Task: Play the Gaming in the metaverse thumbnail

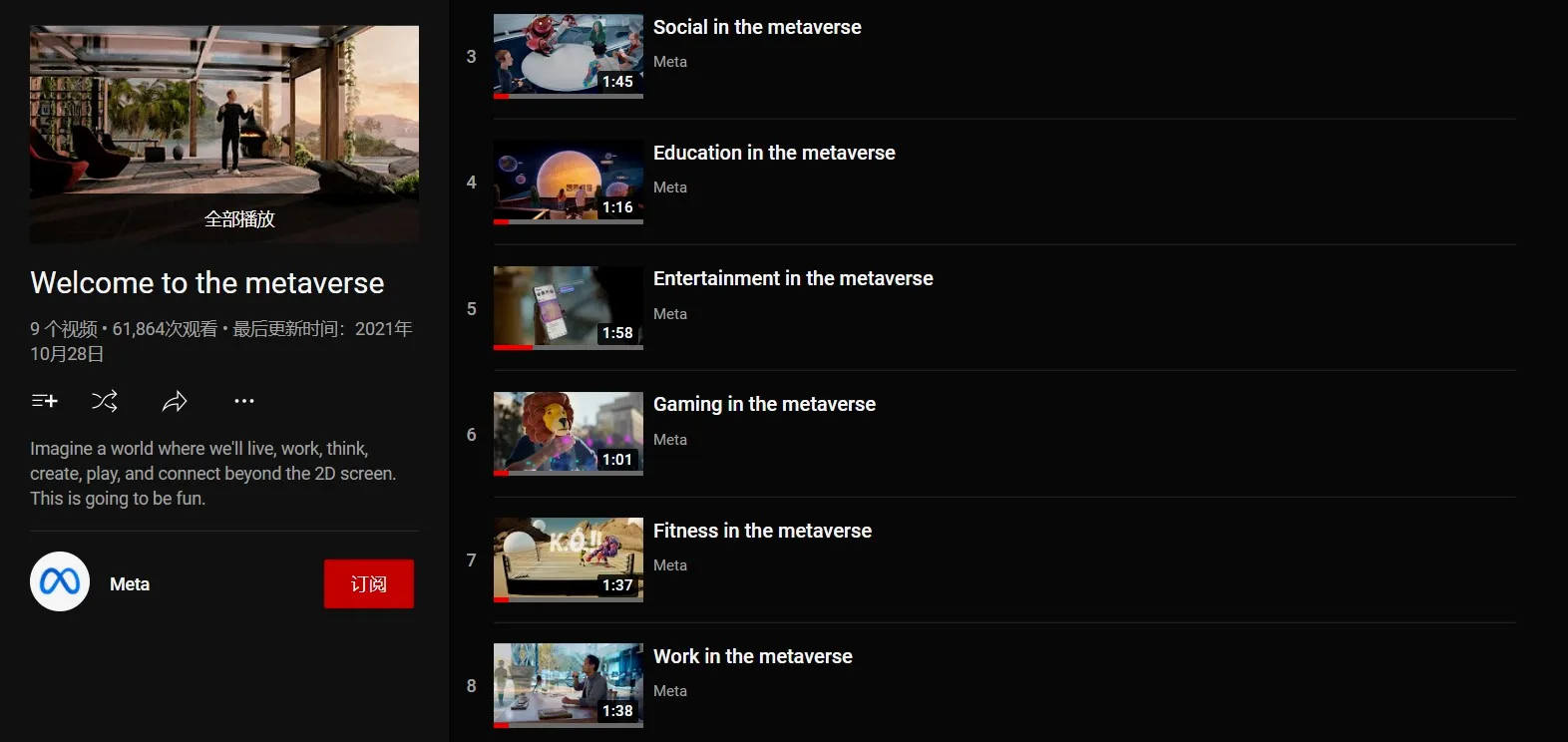Action: point(569,434)
